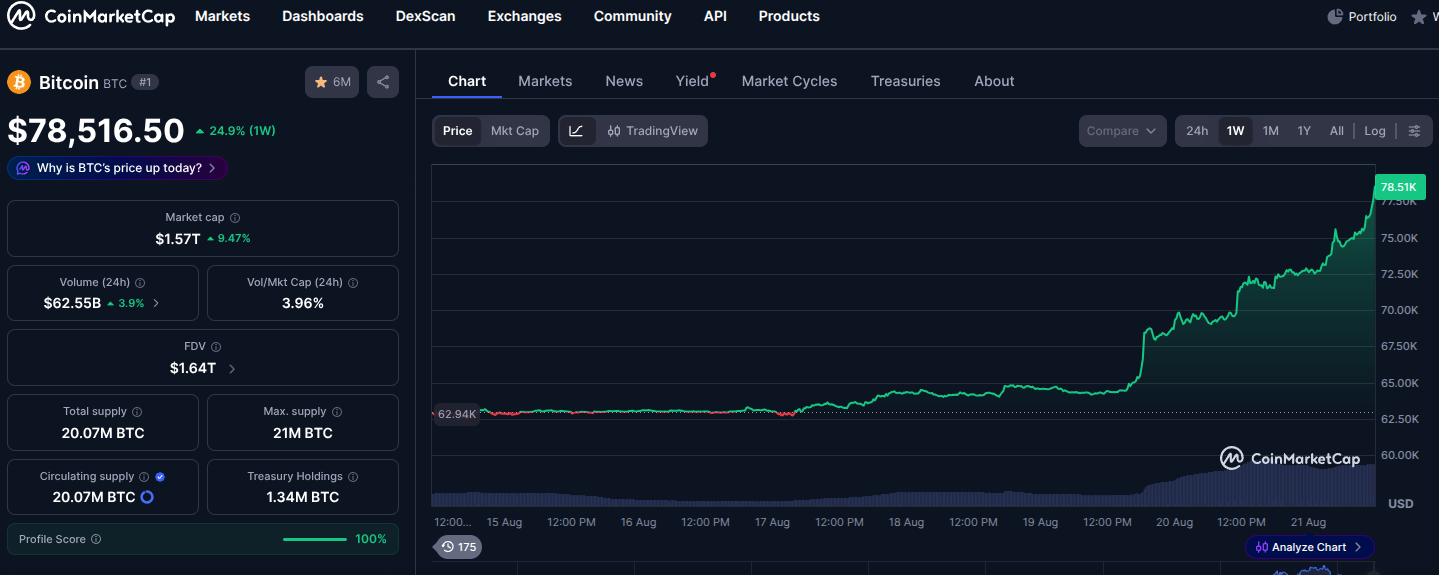Open the Community nav menu
Viewport: 1439px width, 575px height.
coord(632,16)
